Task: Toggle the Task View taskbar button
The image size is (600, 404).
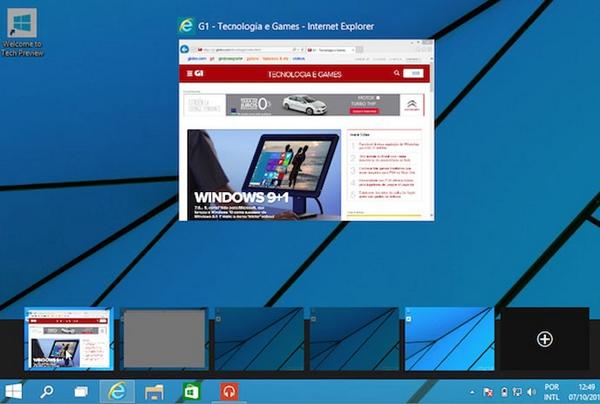Action: [x=81, y=391]
